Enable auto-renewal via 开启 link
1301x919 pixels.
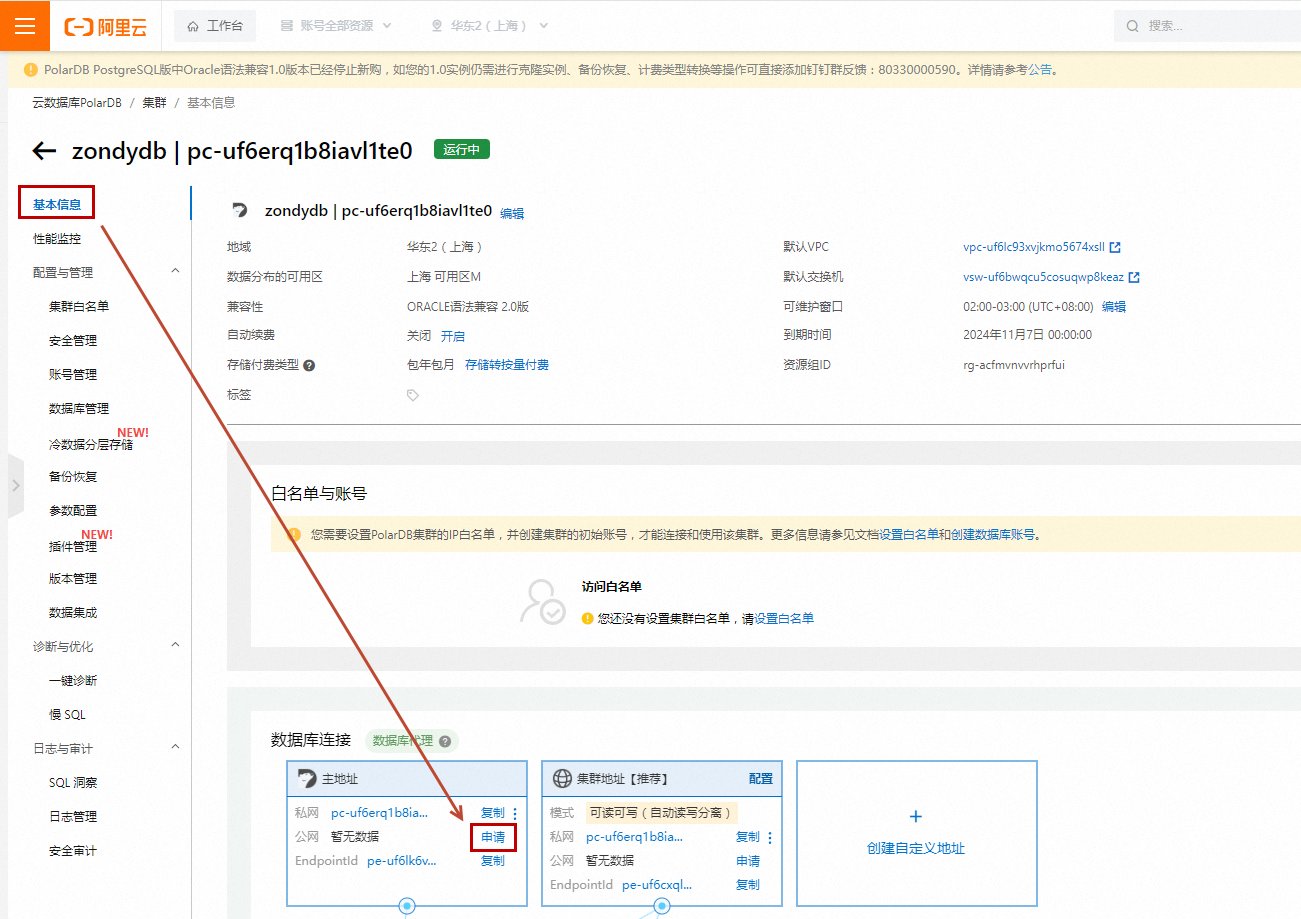452,336
